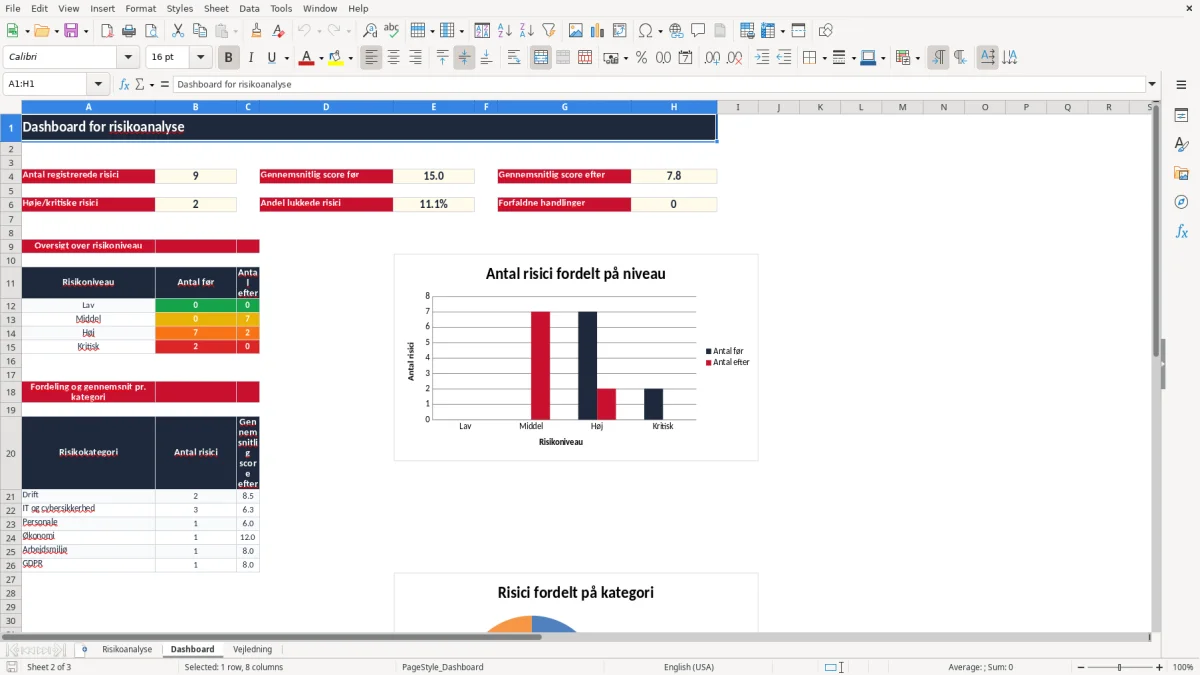This screenshot has width=1200, height=675.
Task: Toggle Align Left
Action: pos(371,58)
